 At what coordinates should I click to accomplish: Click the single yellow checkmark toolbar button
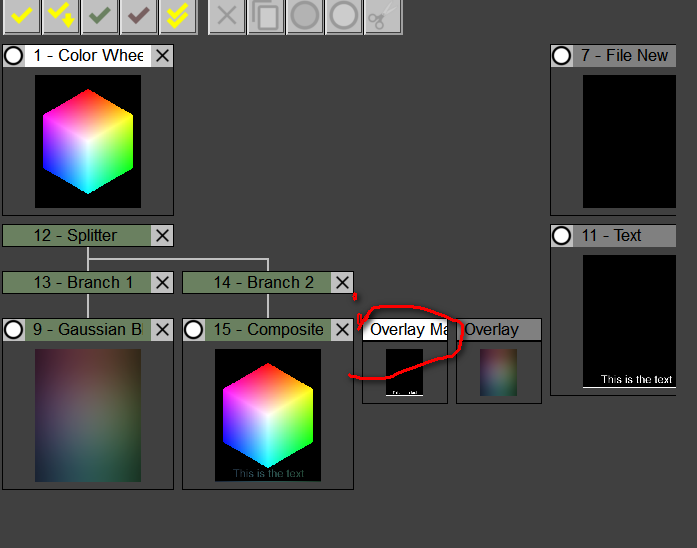coord(21,16)
